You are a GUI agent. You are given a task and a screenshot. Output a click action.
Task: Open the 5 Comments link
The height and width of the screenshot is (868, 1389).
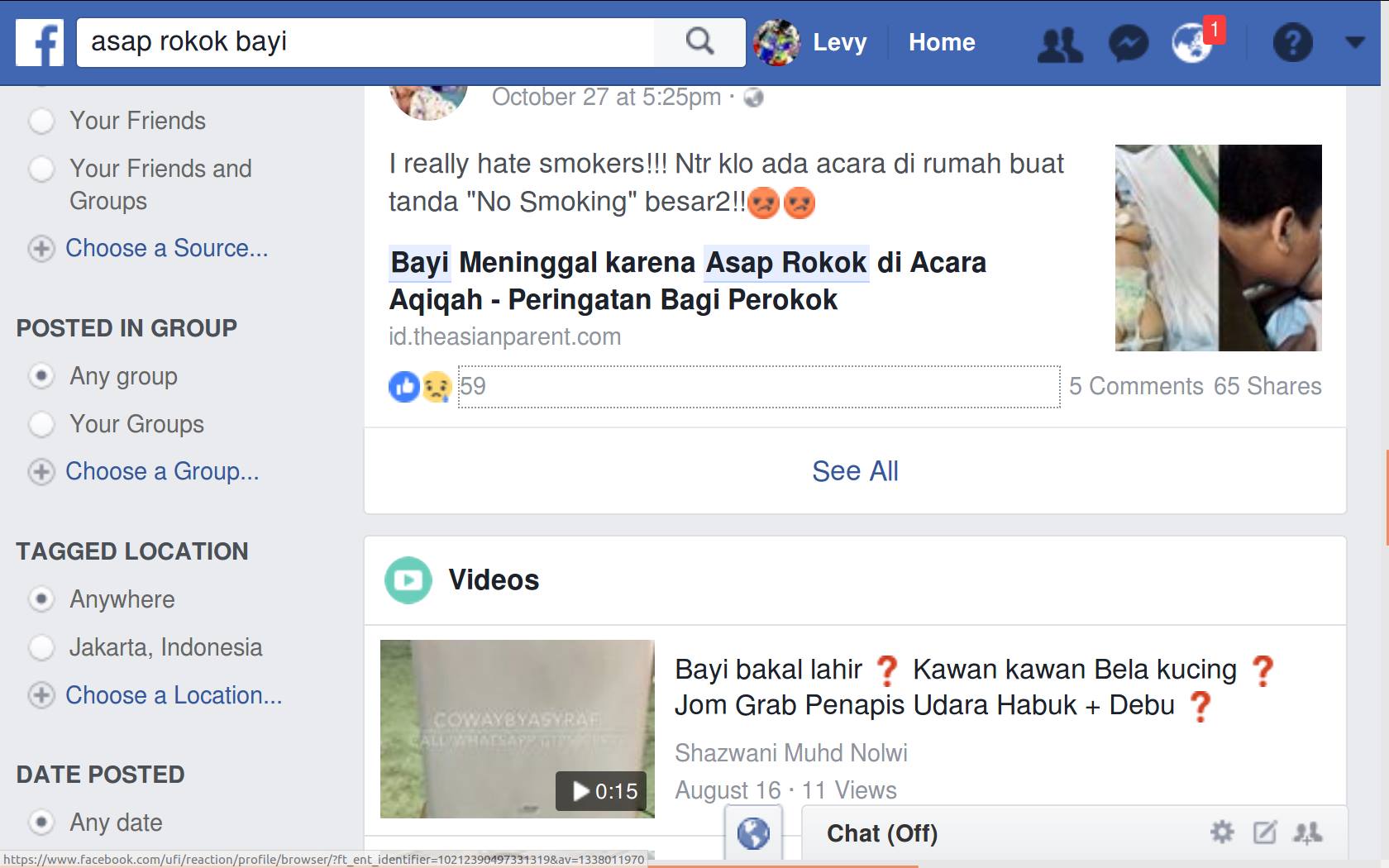click(1136, 386)
